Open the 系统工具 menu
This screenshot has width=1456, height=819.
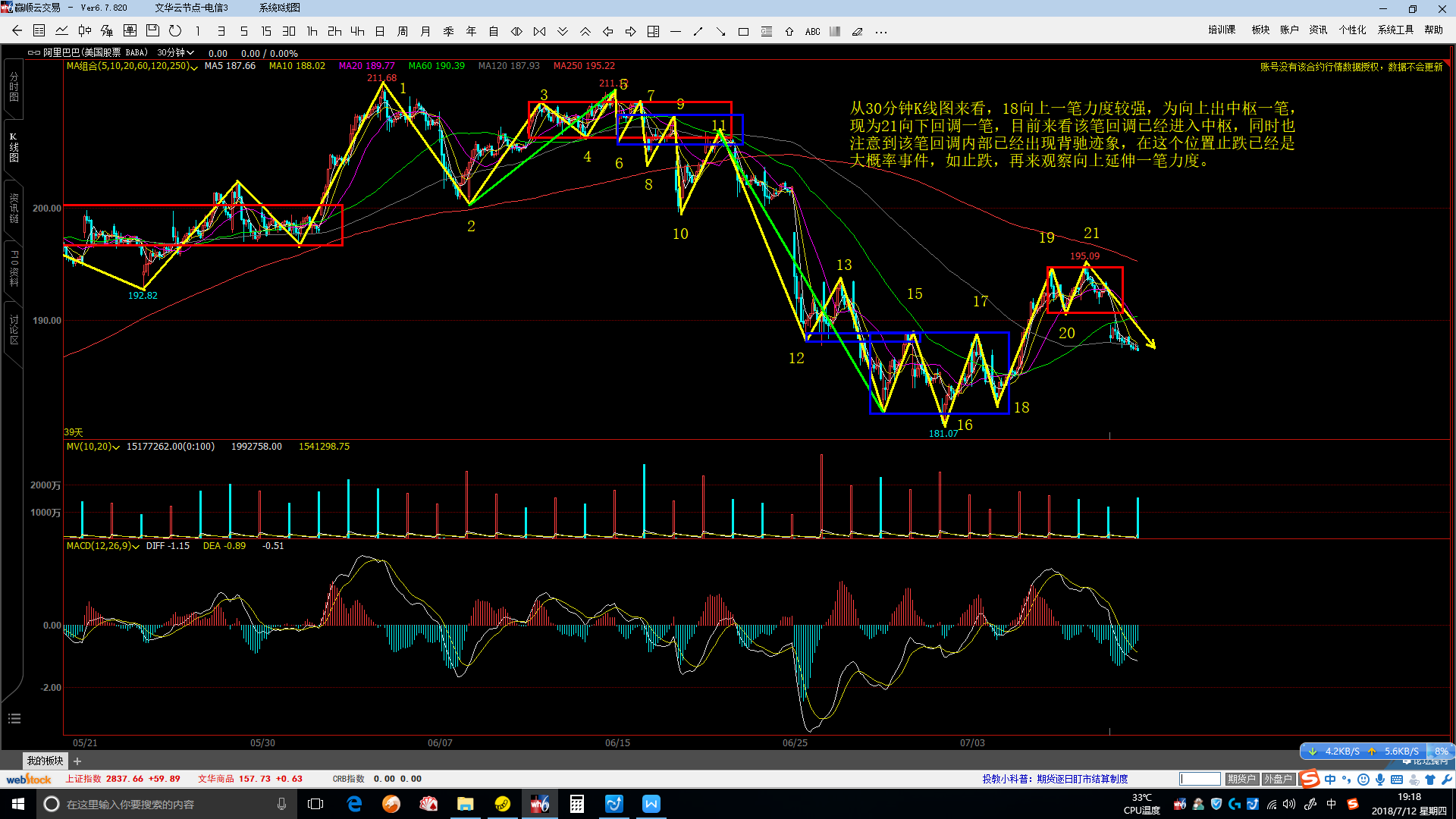[x=1395, y=30]
